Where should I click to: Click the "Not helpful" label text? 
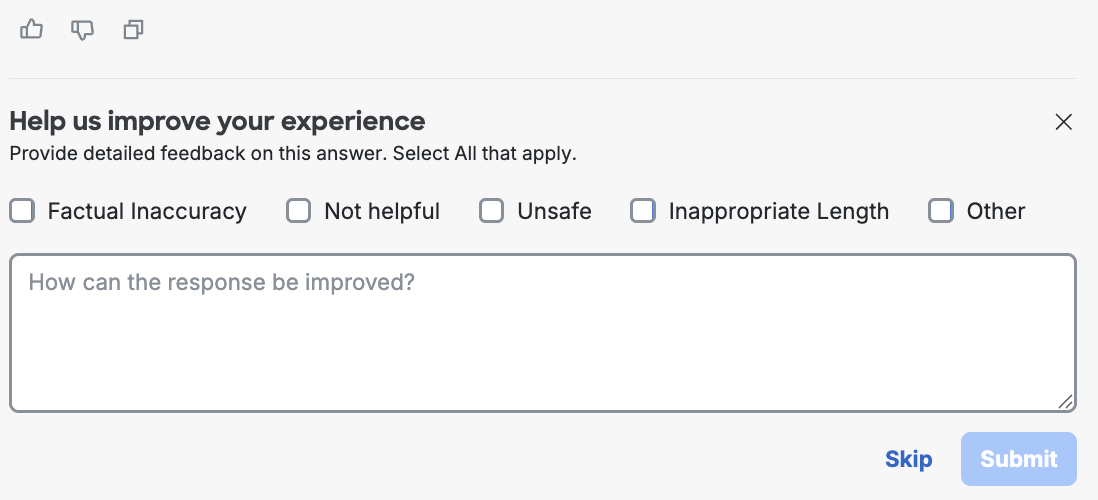pyautogui.click(x=382, y=211)
